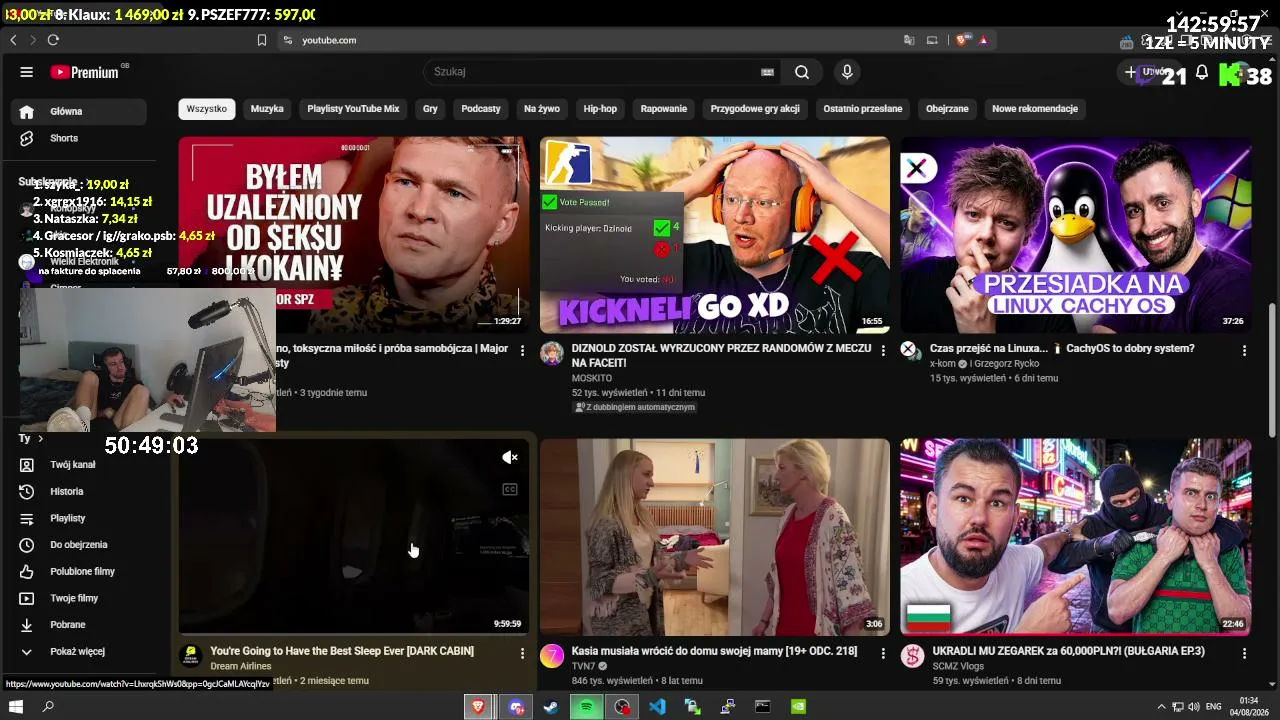1280x720 pixels.
Task: Open Pobrane downloads in sidebar
Action: pyautogui.click(x=80, y=625)
